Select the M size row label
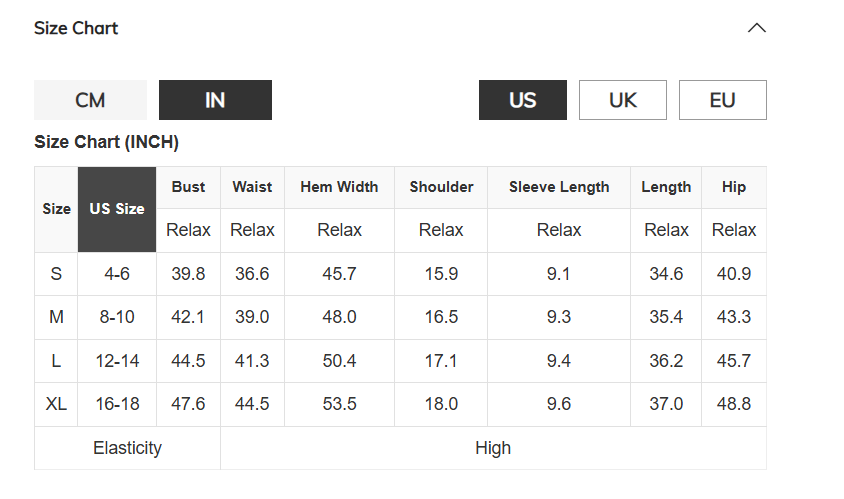The height and width of the screenshot is (499, 844). tap(56, 317)
